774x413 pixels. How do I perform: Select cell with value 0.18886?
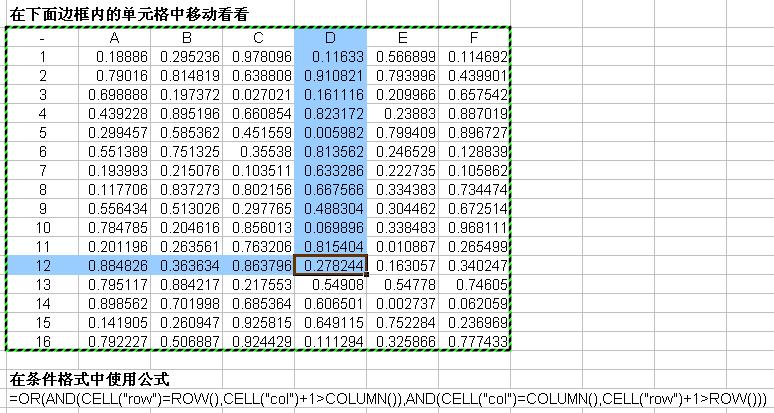[115, 57]
